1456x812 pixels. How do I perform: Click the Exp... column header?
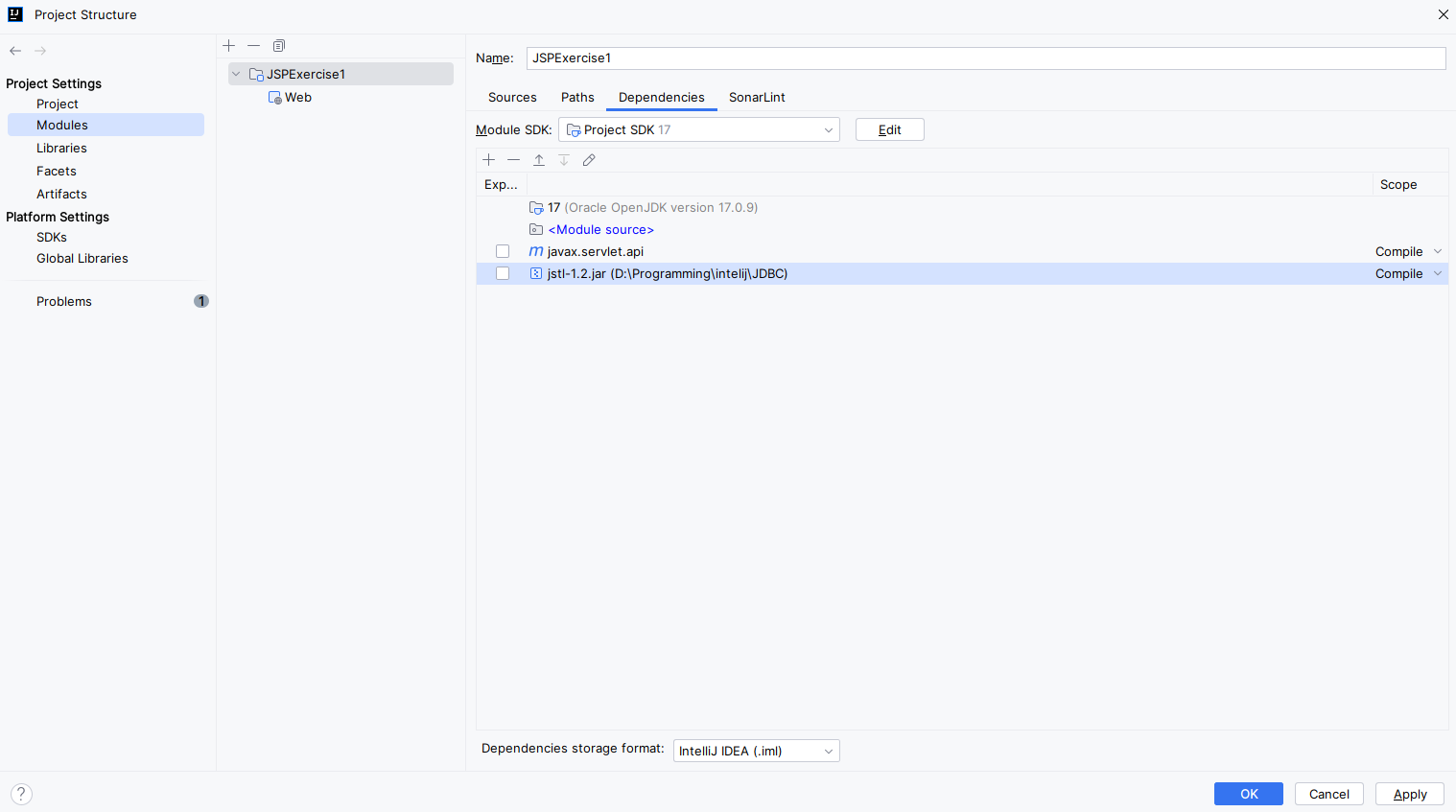click(x=501, y=184)
